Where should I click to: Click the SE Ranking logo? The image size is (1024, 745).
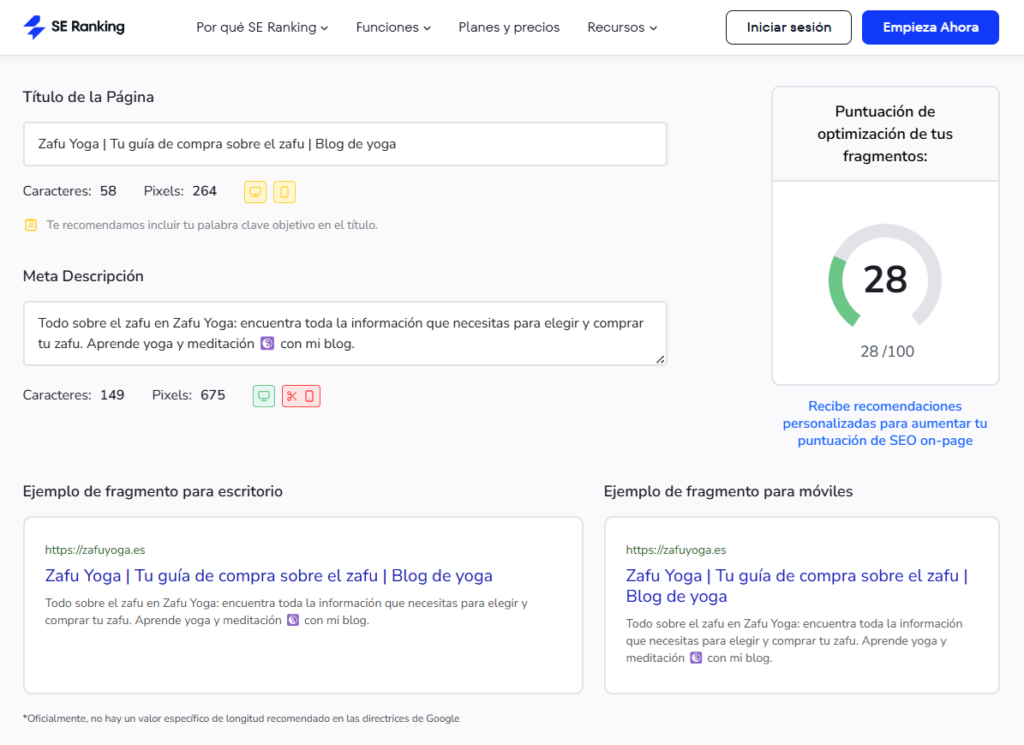point(74,27)
